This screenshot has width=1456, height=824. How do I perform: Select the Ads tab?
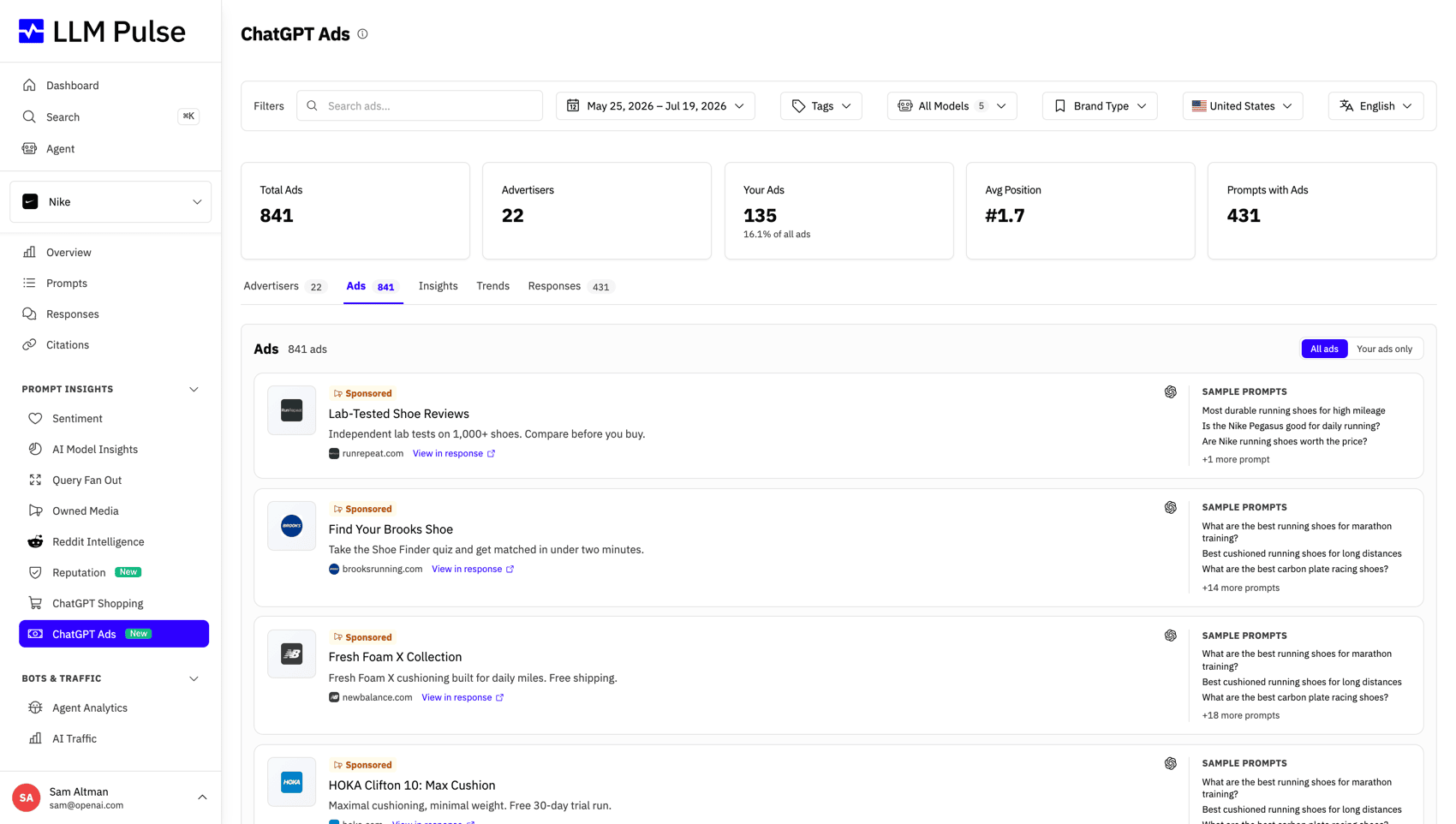click(x=373, y=286)
